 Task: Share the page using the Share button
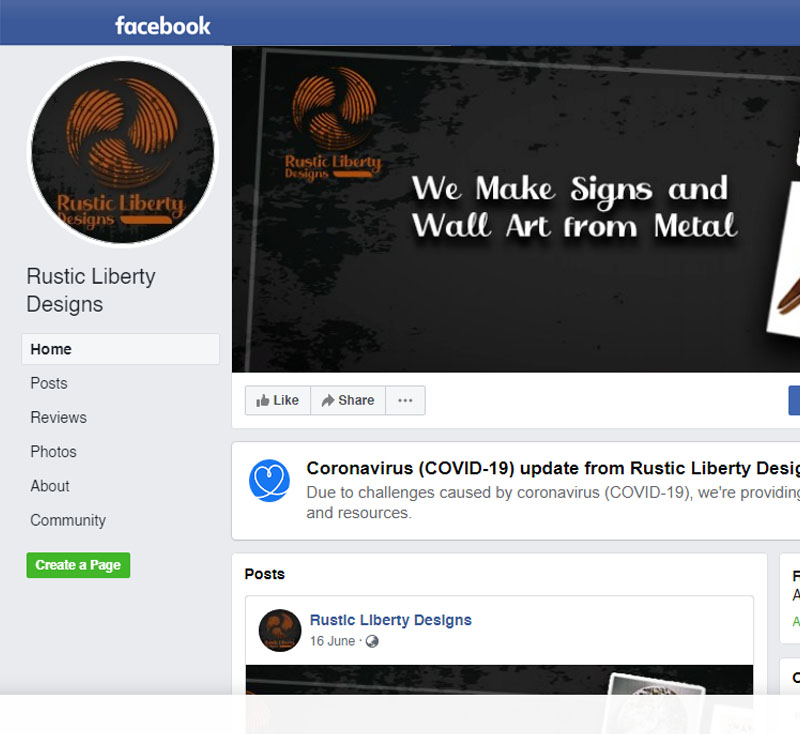[x=347, y=400]
